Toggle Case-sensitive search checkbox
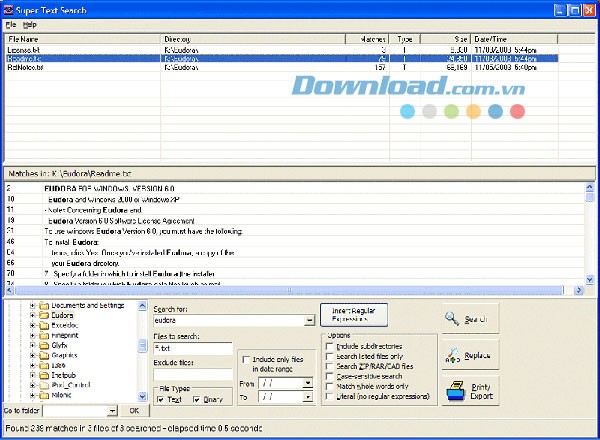600x440 pixels. [x=330, y=376]
